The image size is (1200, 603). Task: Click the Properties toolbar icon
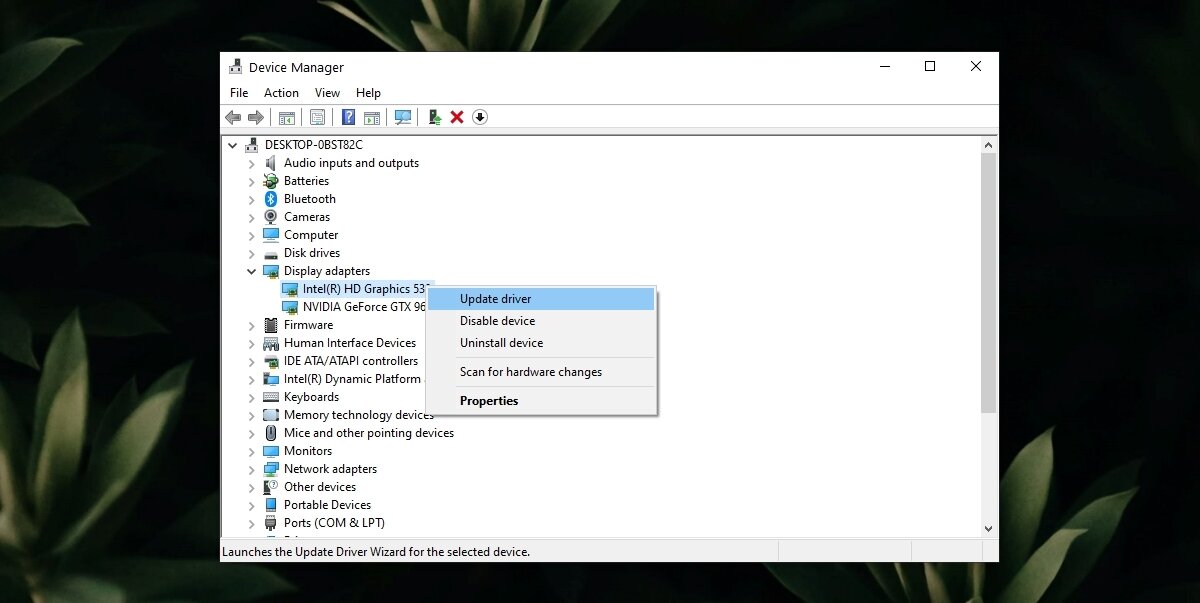(317, 117)
